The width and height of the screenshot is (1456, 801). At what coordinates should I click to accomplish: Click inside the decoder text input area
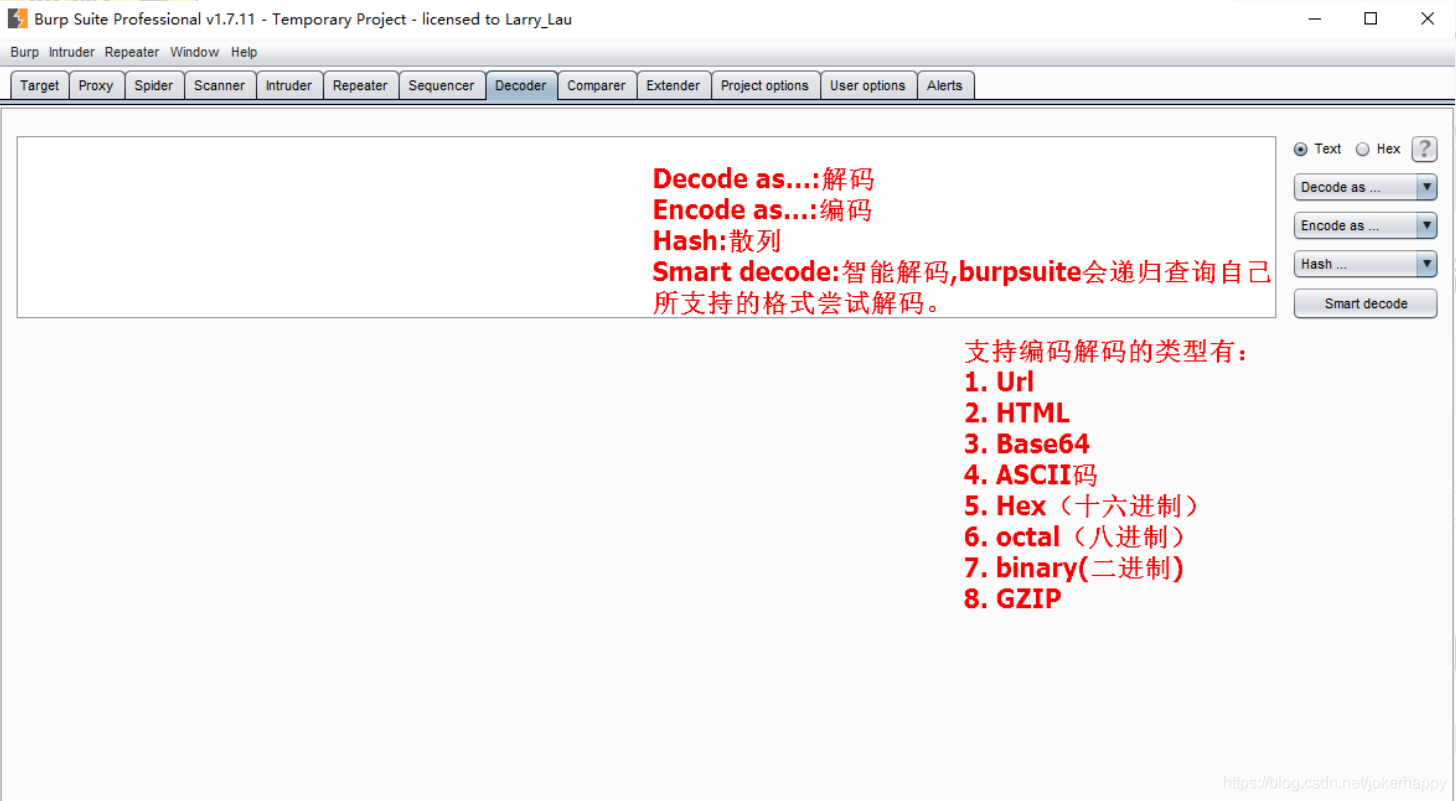pos(646,227)
